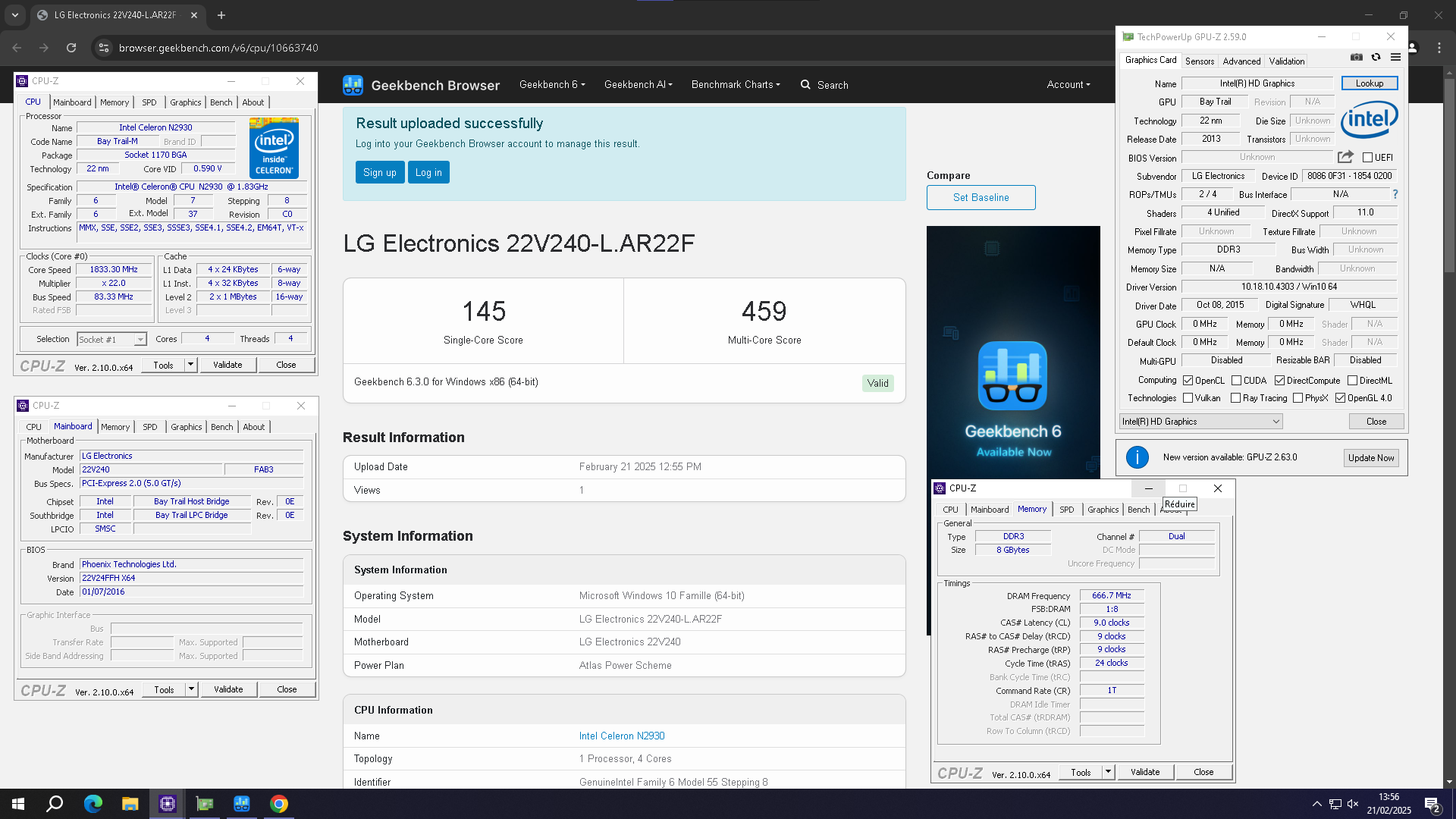Toggle DirectCompute checkbox
The image size is (1456, 819).
(x=1279, y=381)
